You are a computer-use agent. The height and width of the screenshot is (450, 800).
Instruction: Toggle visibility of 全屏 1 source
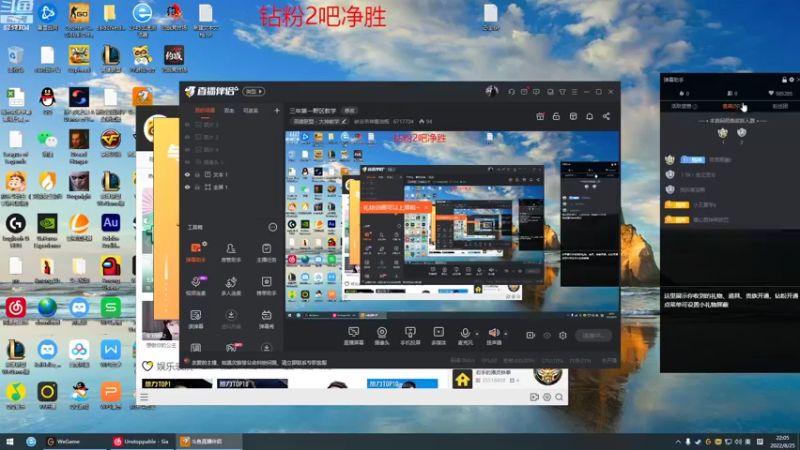[187, 187]
